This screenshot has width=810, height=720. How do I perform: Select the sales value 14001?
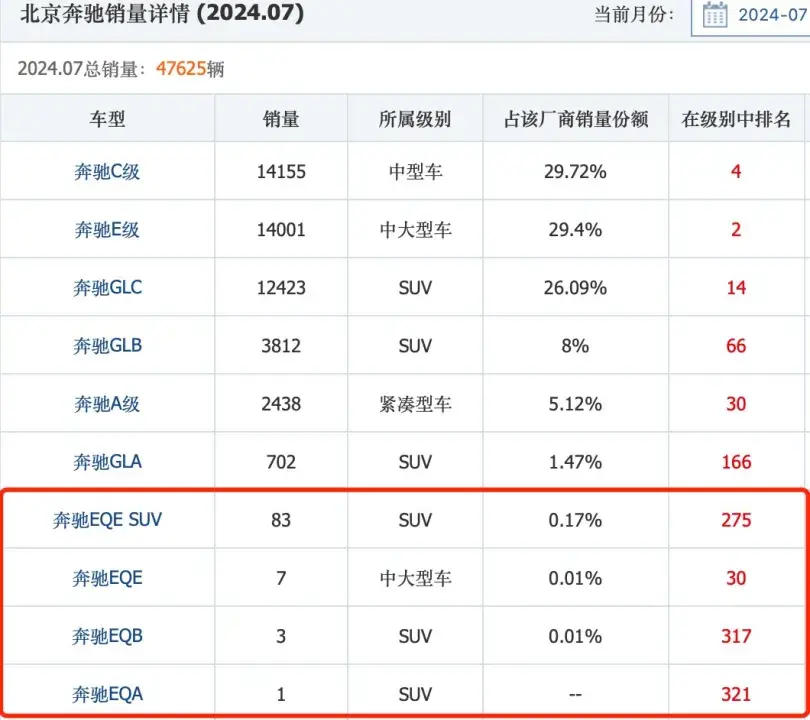tap(281, 229)
